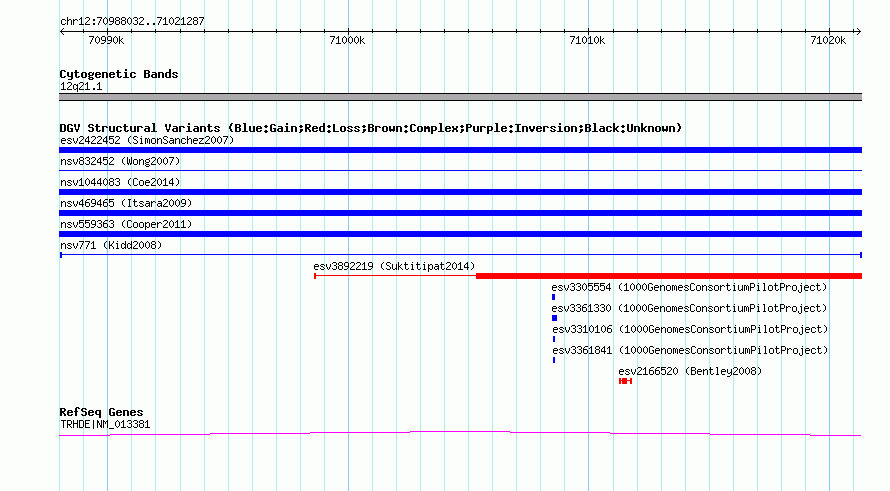
Task: Click the nsv771 (Kidd2008) variant label
Action: pos(111,245)
